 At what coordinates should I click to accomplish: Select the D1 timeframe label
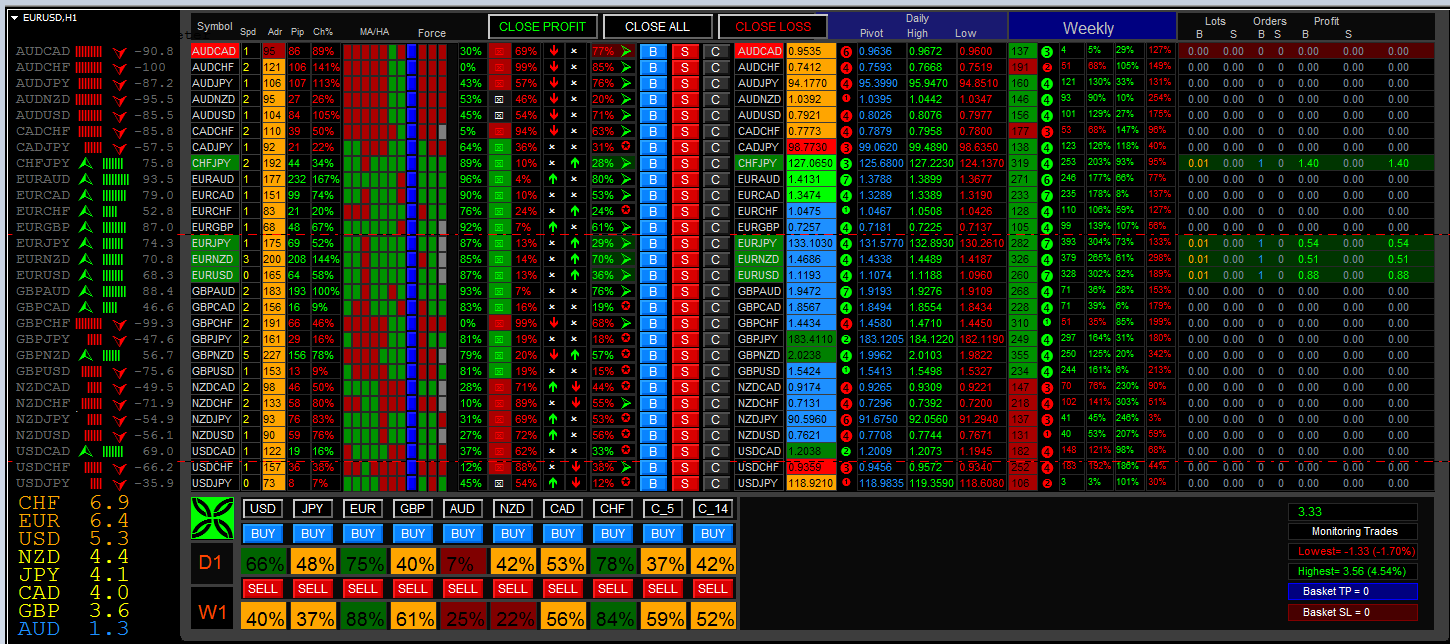click(x=211, y=563)
